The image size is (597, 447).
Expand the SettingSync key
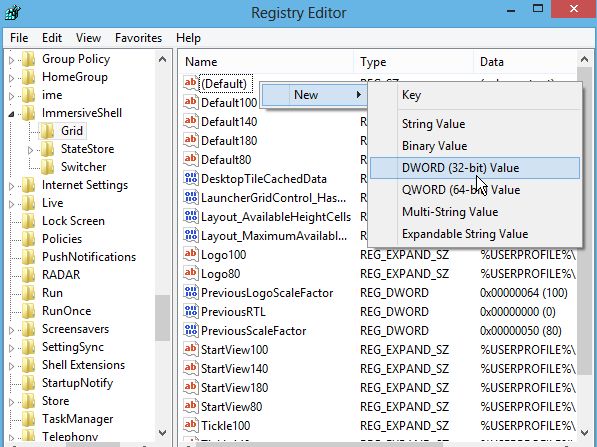[x=11, y=348]
